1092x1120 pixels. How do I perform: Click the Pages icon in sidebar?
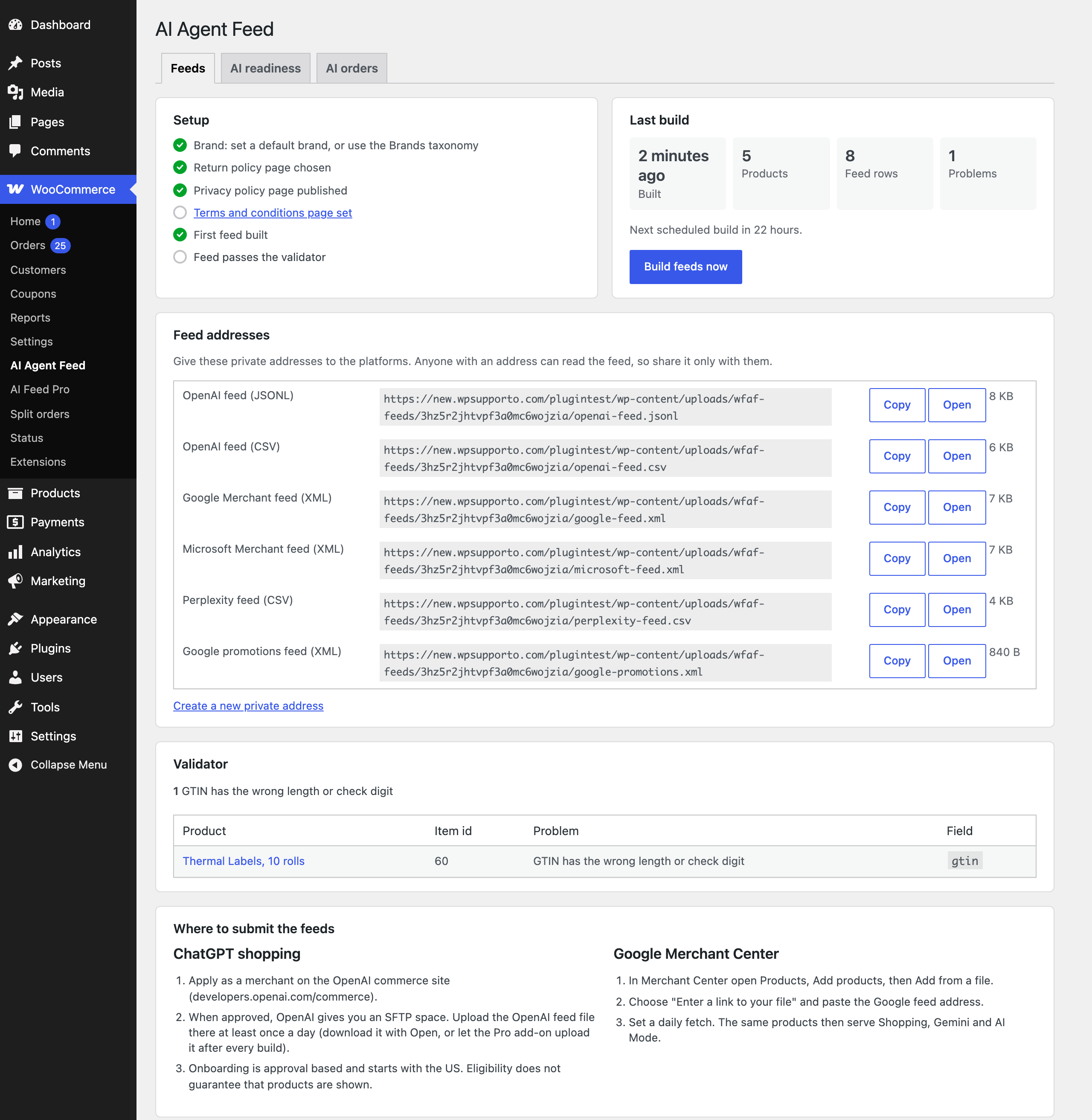[15, 122]
